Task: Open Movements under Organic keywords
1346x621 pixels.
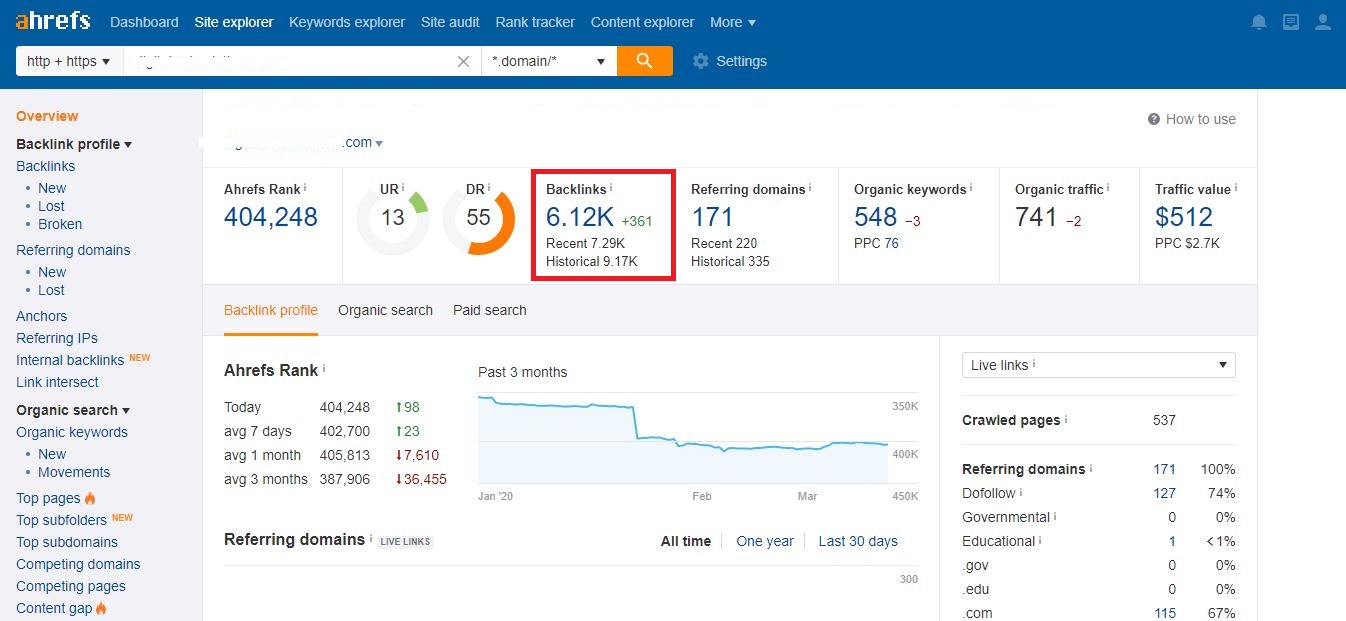Action: 74,472
